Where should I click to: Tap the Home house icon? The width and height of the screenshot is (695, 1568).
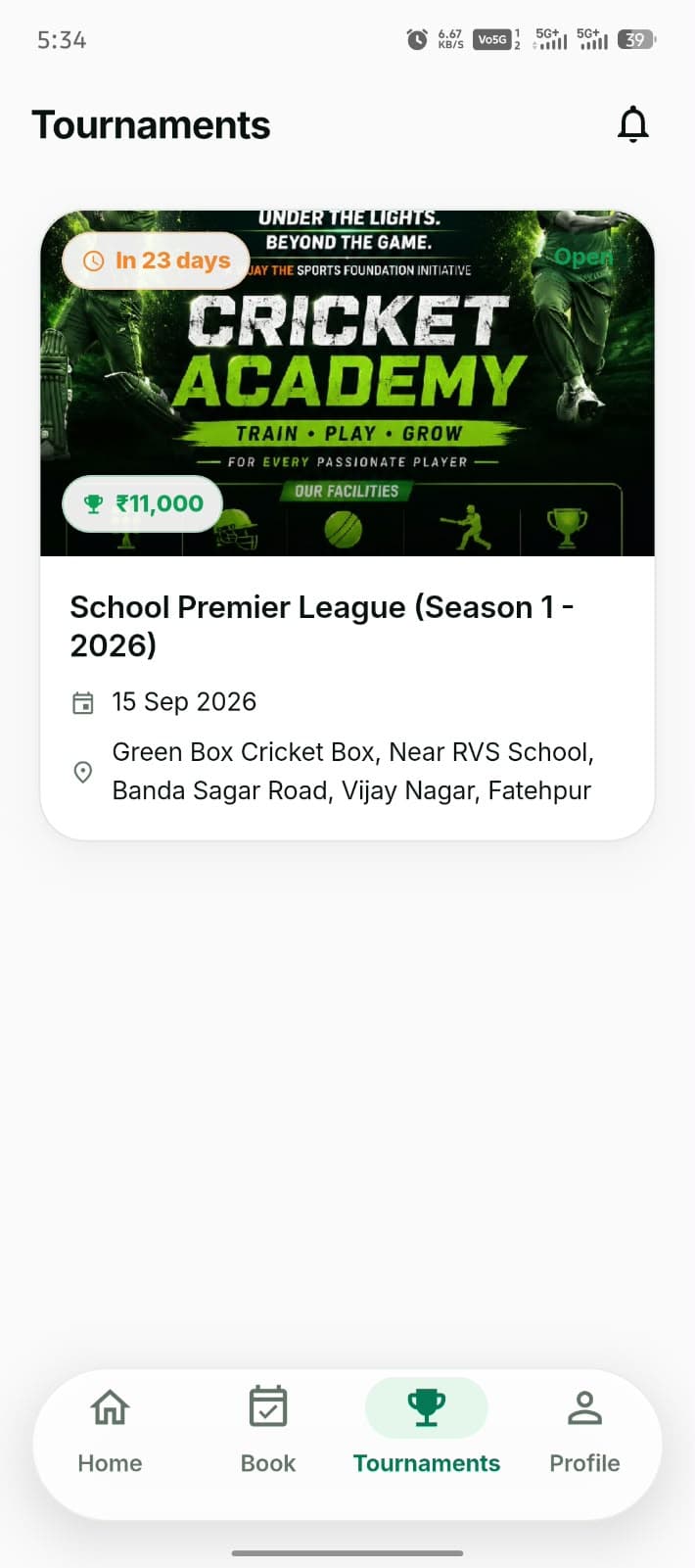pos(110,1407)
